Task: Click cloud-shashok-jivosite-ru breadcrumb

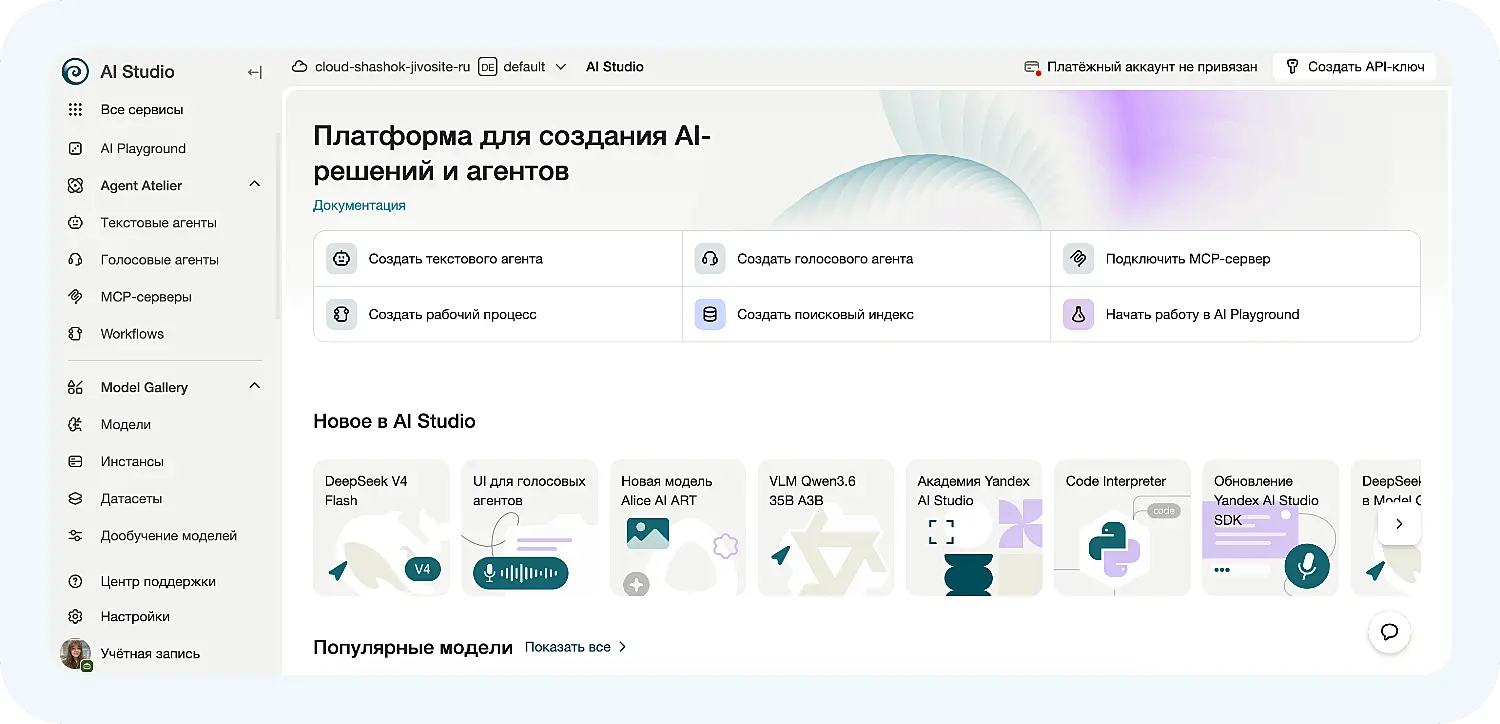Action: coord(392,67)
